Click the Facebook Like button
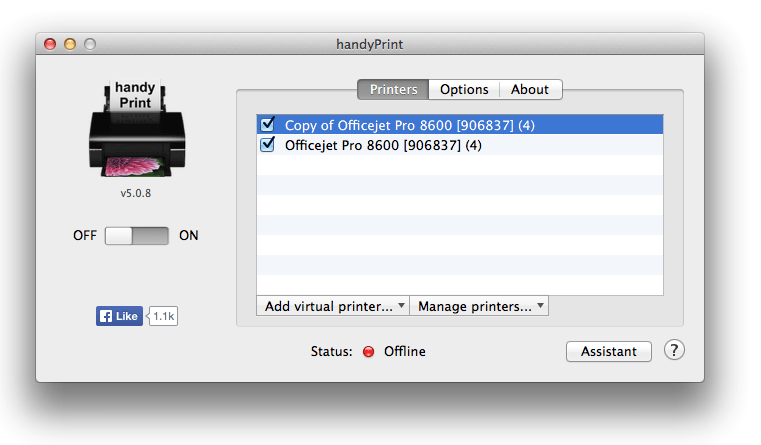The image size is (761, 445). pos(119,316)
